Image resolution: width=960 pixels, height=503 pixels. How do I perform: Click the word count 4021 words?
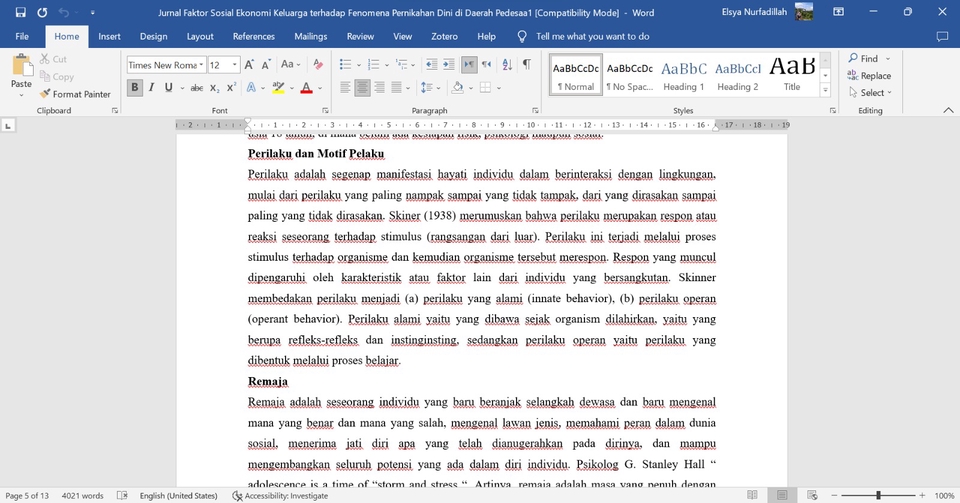(83, 496)
